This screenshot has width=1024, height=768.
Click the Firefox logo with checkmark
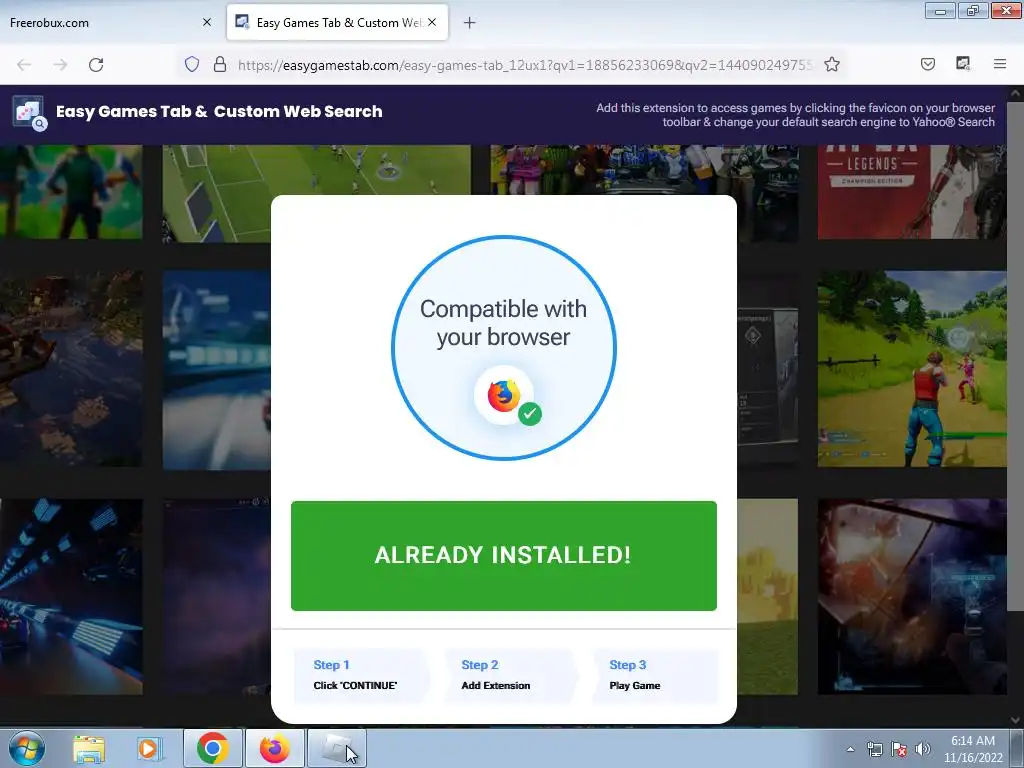[x=507, y=396]
